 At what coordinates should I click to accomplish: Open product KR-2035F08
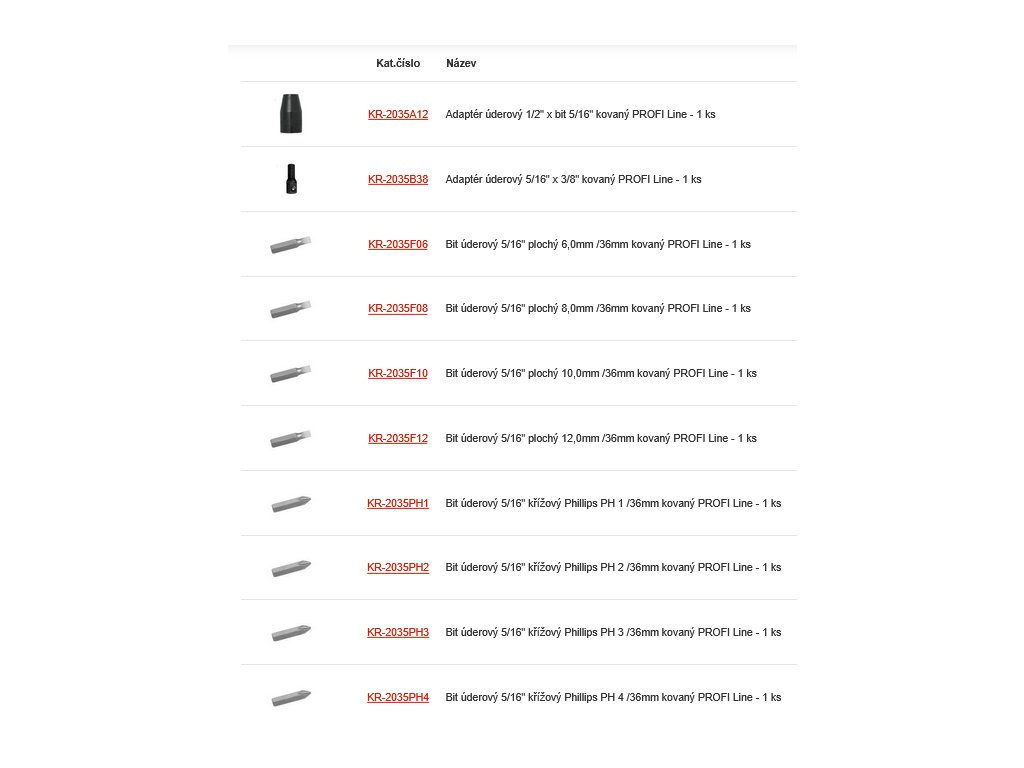398,309
